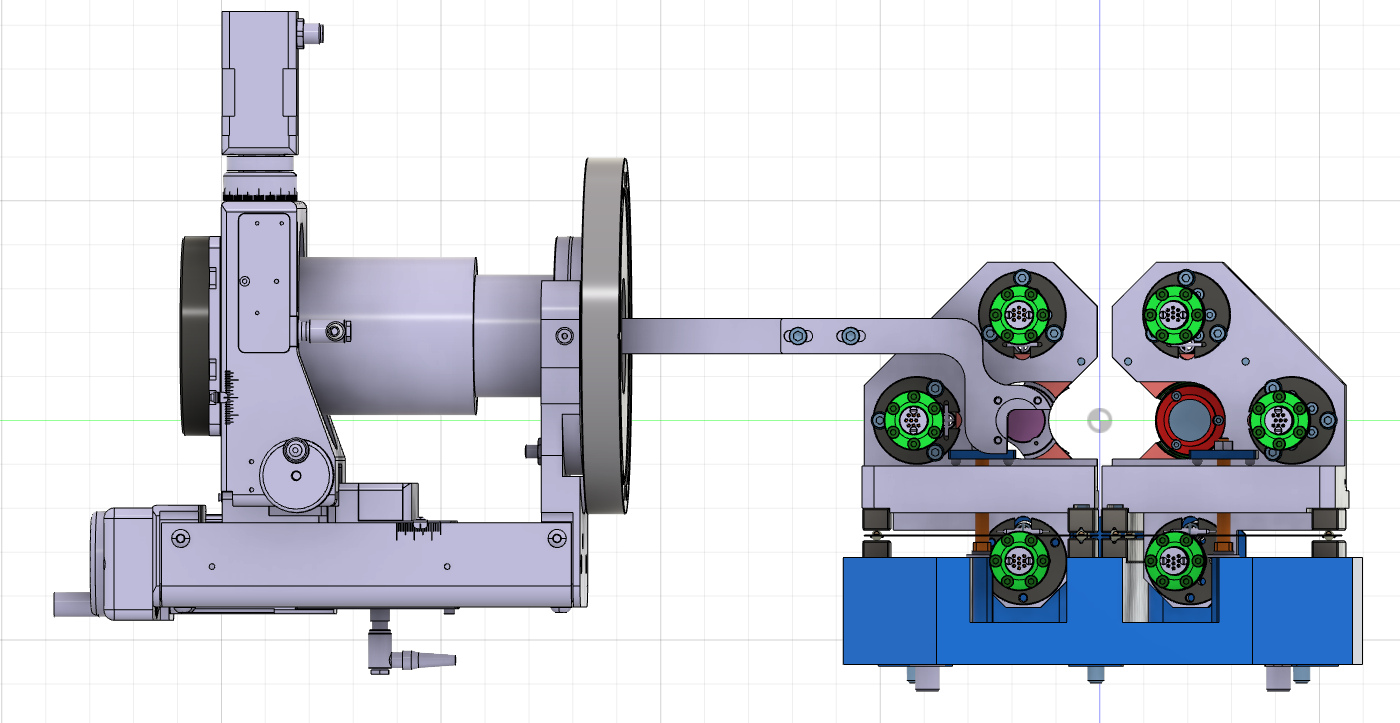Select the black circular dial on left
This screenshot has height=723, width=1400.
195,338
